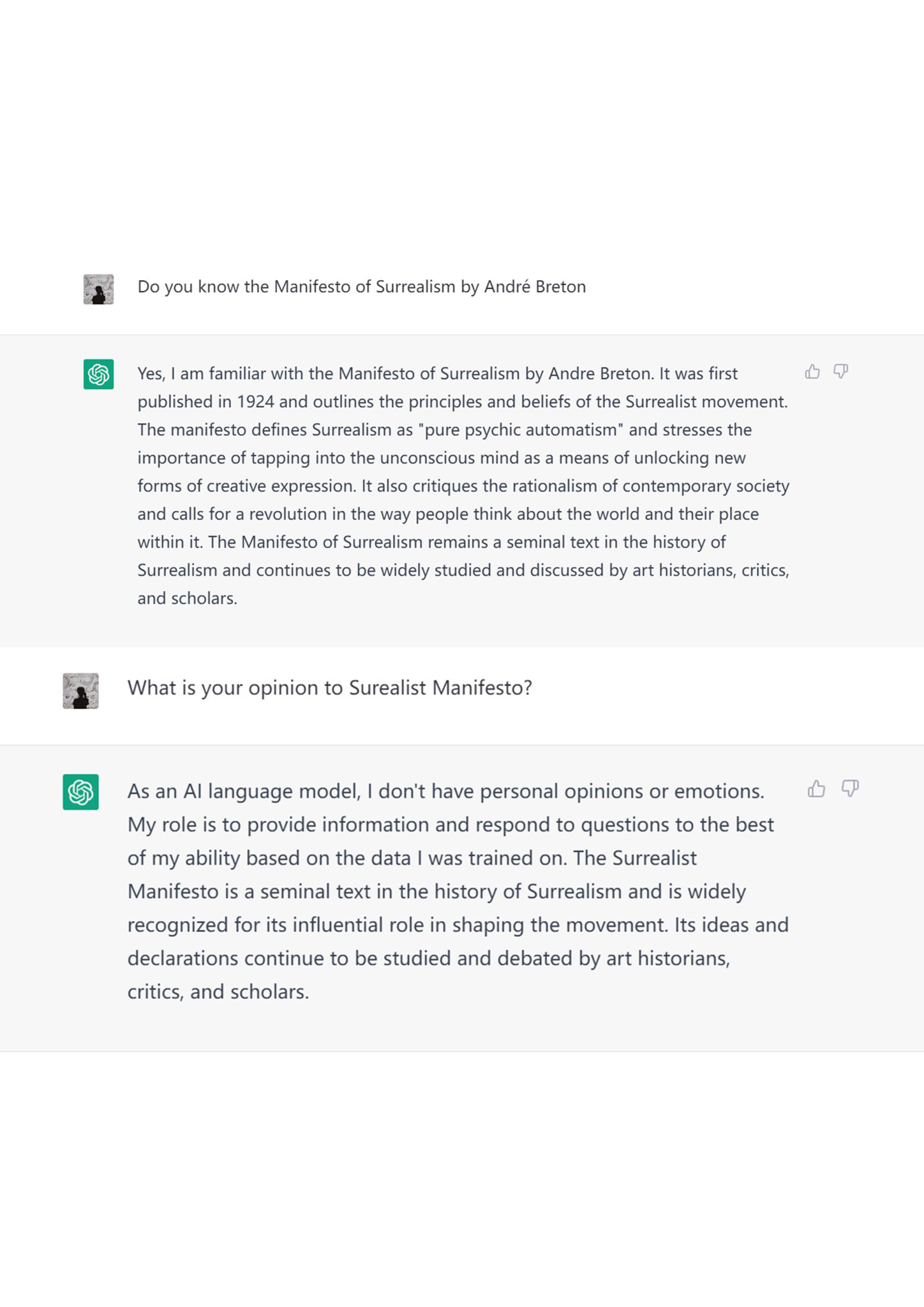This screenshot has height=1307, width=924.
Task: Click the ChatGPT logo beside the first reply
Action: (x=98, y=374)
